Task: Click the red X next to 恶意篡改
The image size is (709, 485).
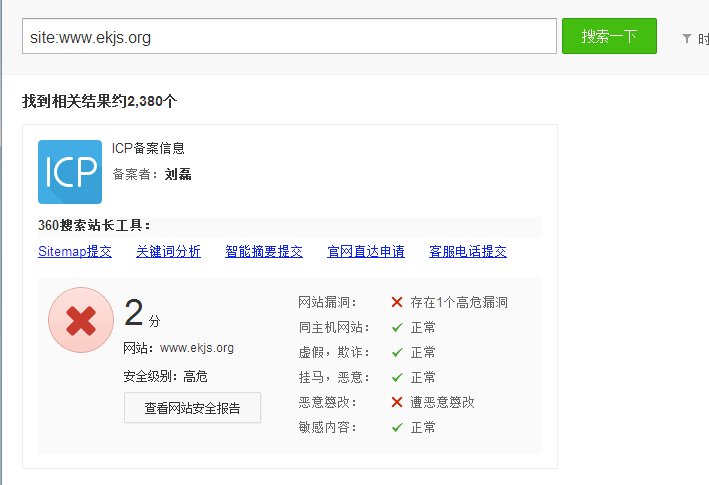Action: 397,402
